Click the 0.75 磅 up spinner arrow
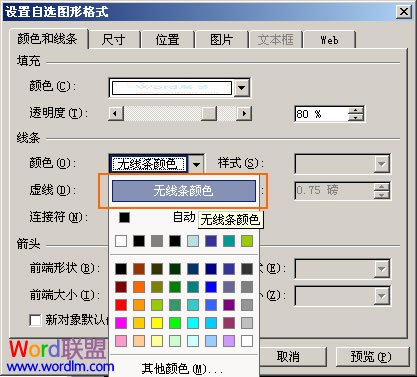The image size is (417, 377). pos(381,187)
